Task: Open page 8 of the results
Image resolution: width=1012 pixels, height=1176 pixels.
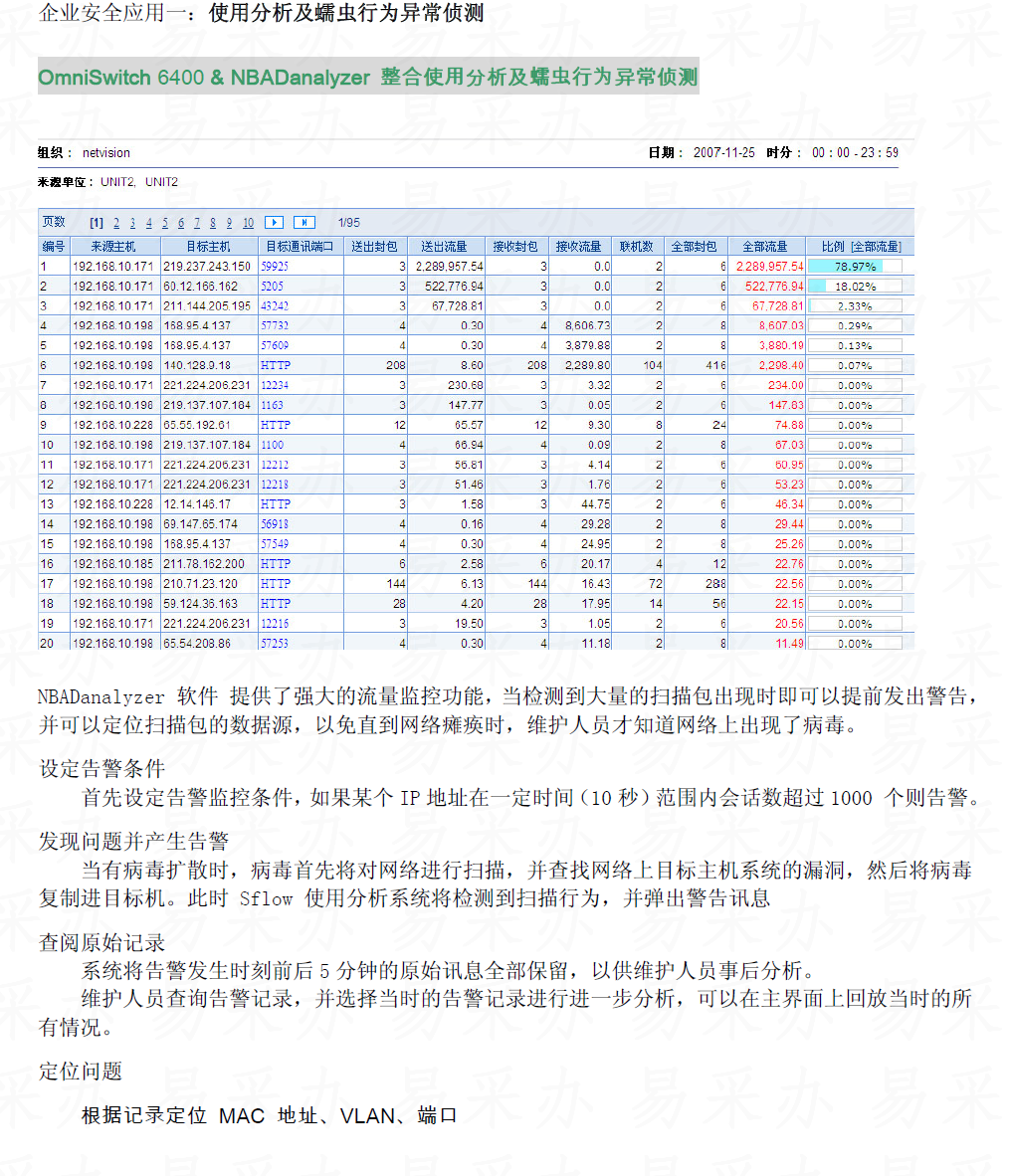Action: click(x=213, y=223)
